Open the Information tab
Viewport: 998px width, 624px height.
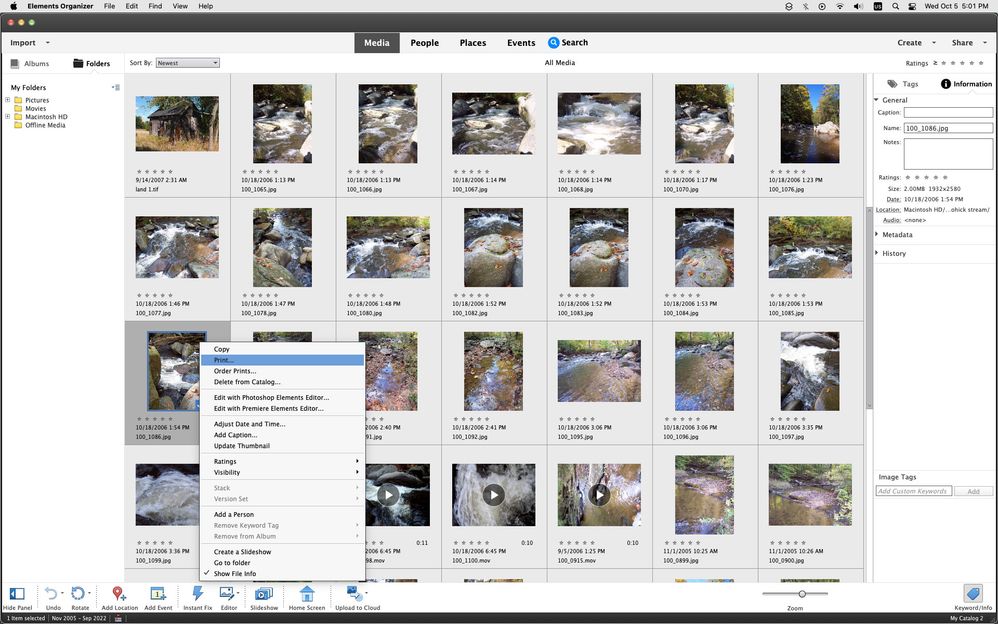(x=966, y=83)
